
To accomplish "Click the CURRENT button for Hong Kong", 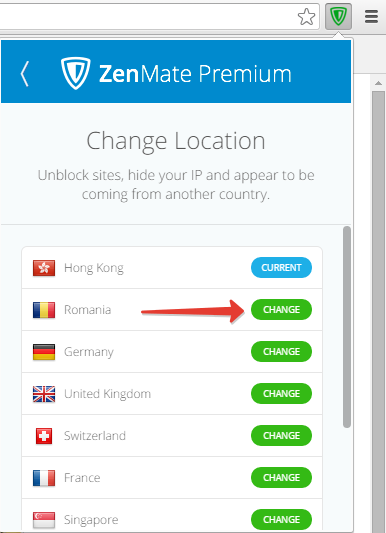I will point(281,268).
